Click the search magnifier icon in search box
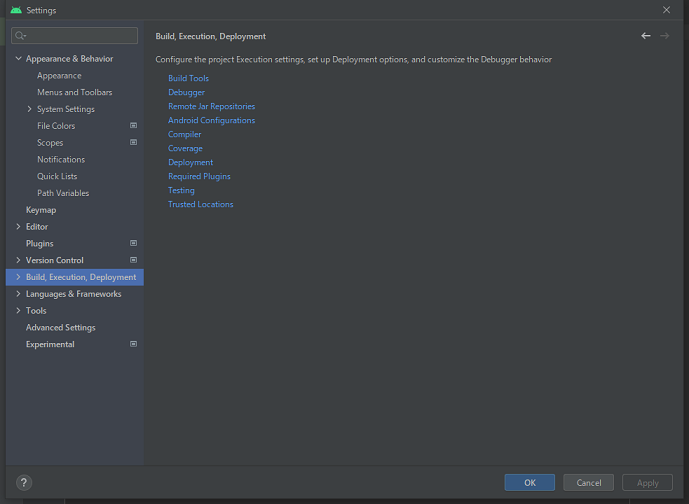Image resolution: width=689 pixels, height=504 pixels. [20, 36]
